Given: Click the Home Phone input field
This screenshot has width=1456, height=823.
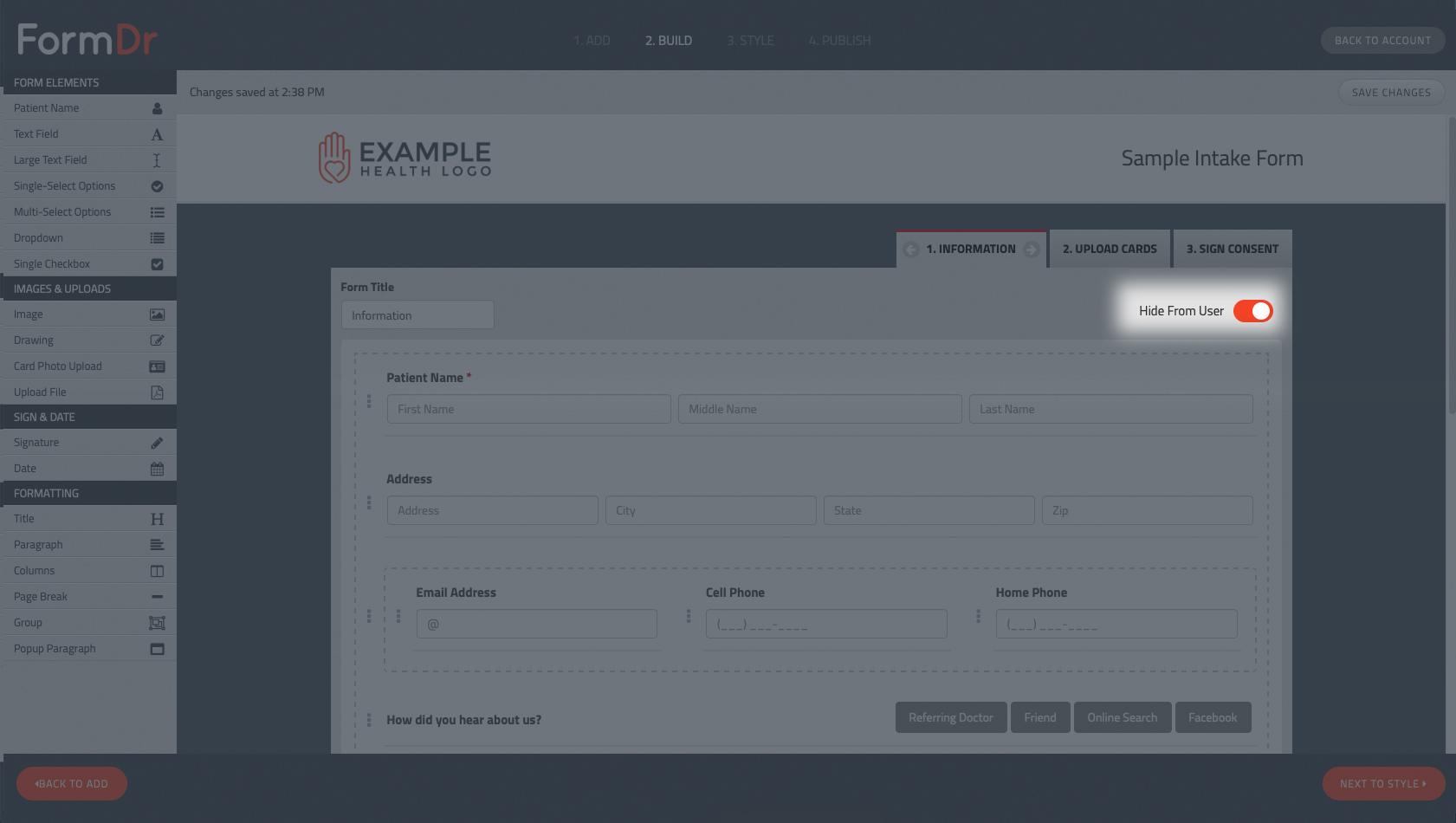Looking at the screenshot, I should [1116, 624].
